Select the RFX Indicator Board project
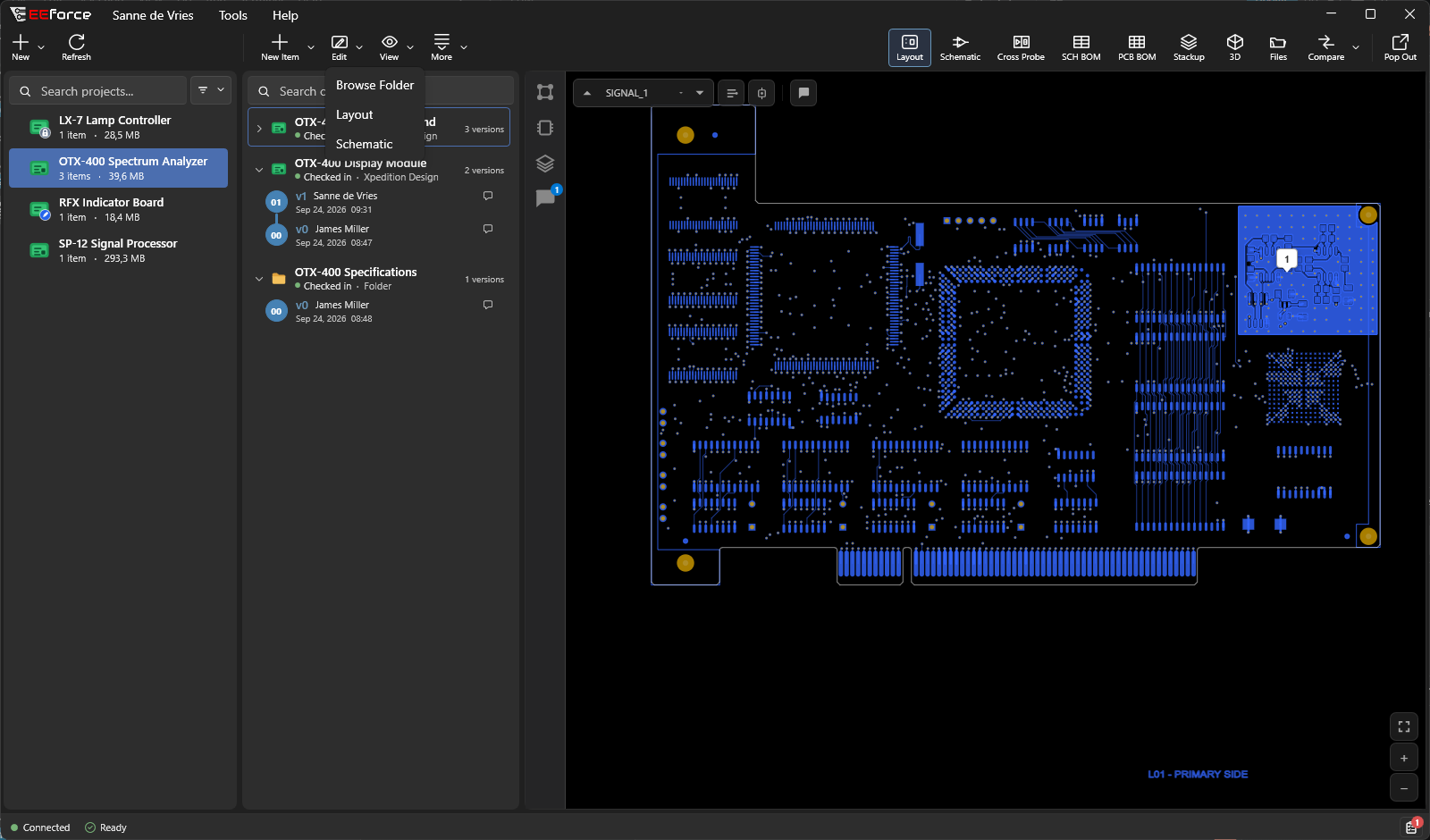1430x840 pixels. pyautogui.click(x=118, y=209)
